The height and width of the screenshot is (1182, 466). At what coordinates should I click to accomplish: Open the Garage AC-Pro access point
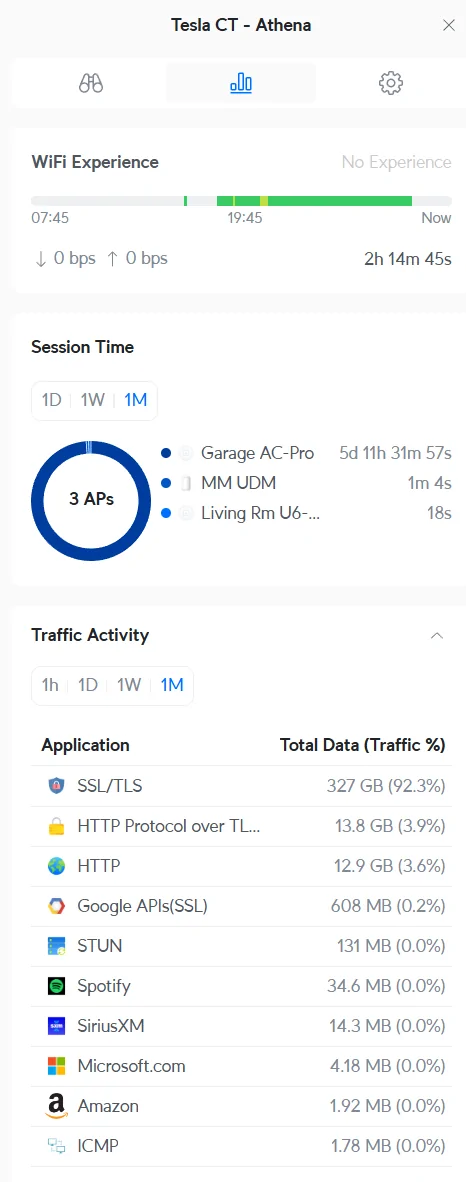point(306,453)
